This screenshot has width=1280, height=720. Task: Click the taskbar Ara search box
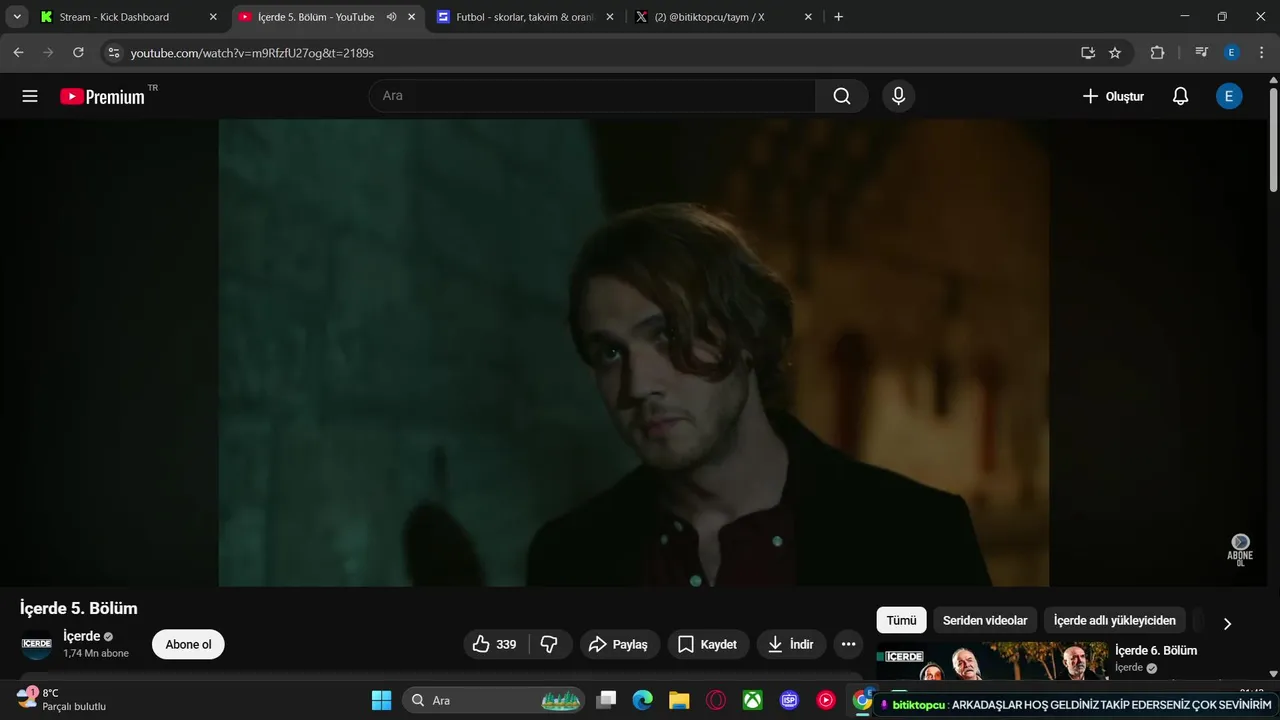(x=493, y=700)
